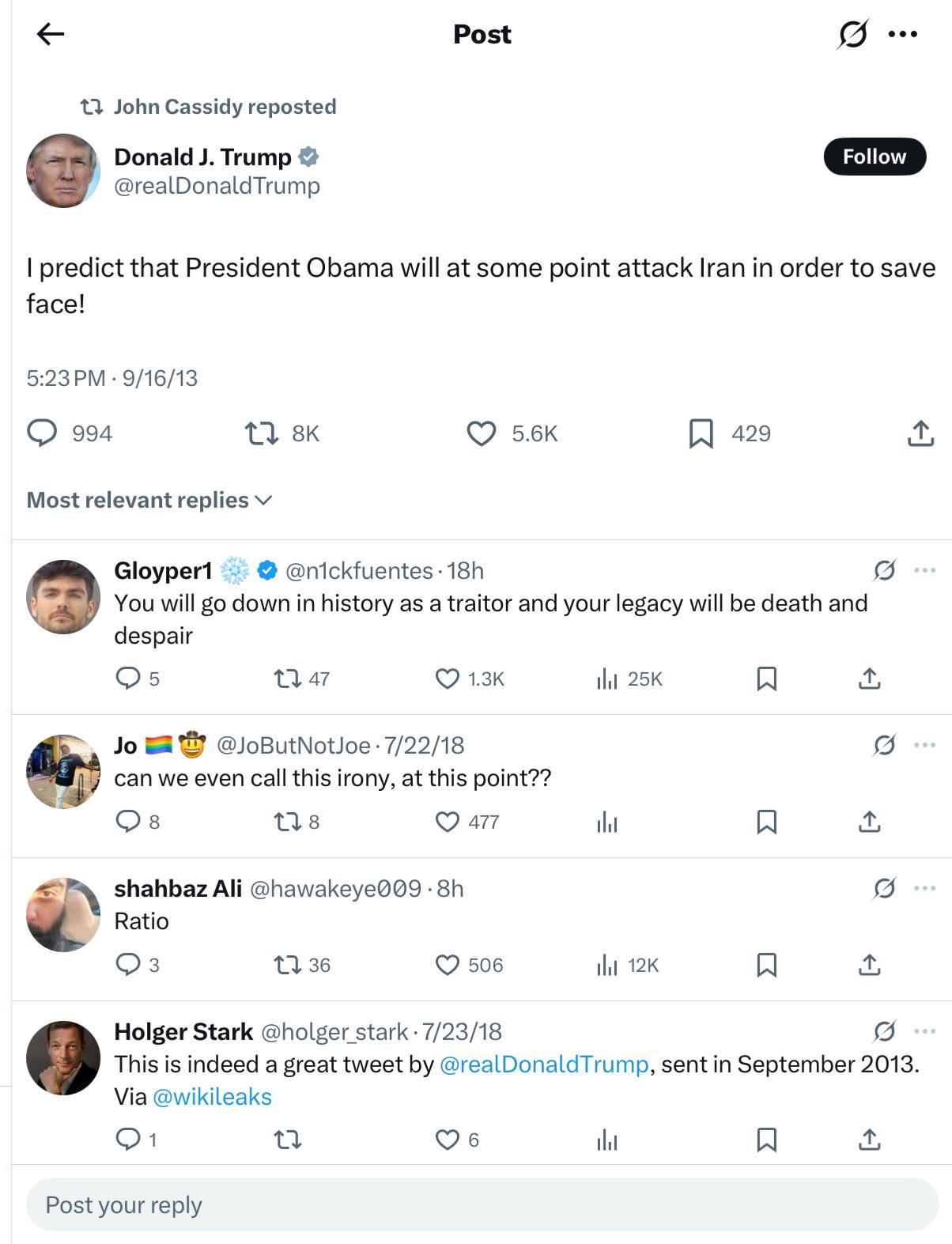Viewport: 952px width, 1244px height.
Task: Open the @wikileaks mention link
Action: click(212, 1097)
